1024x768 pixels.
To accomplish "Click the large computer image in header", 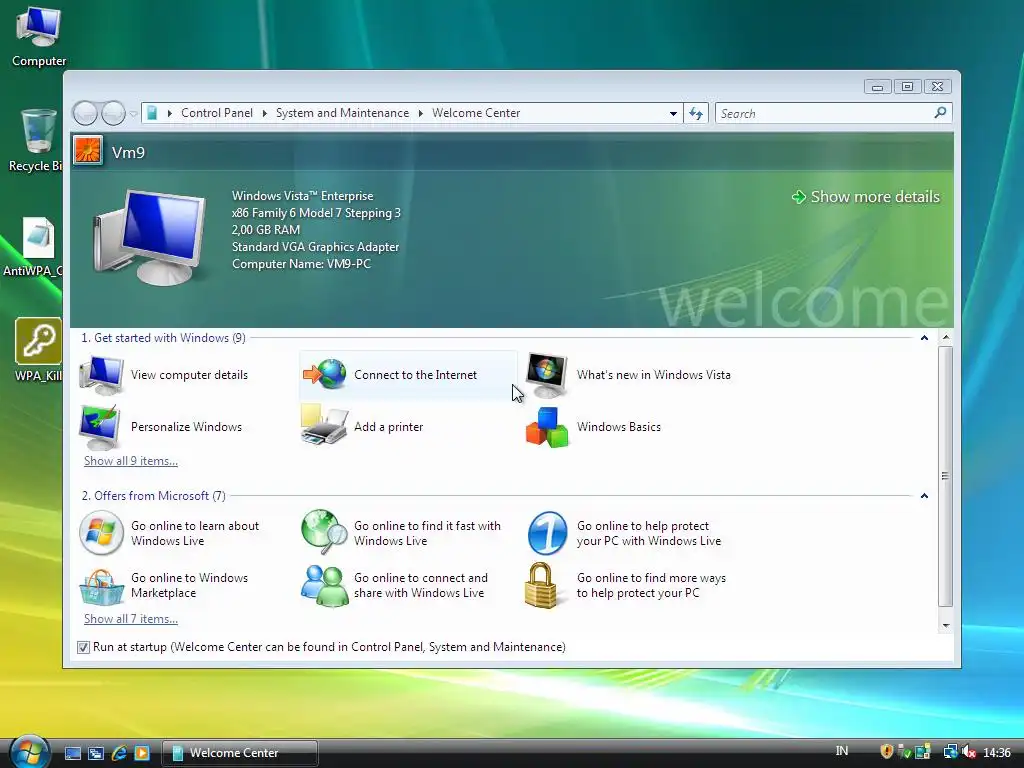I will (x=149, y=236).
